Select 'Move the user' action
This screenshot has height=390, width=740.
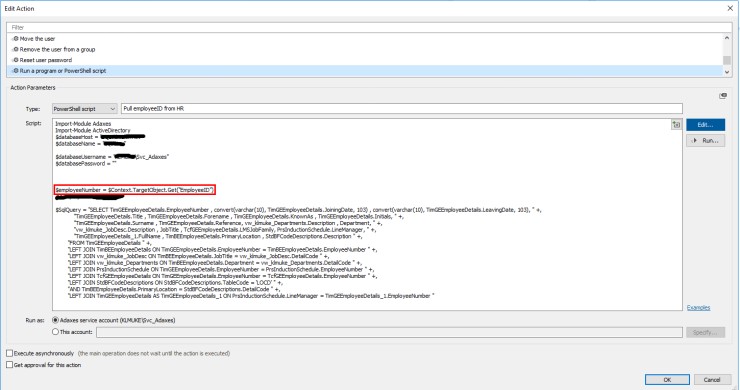[365, 39]
